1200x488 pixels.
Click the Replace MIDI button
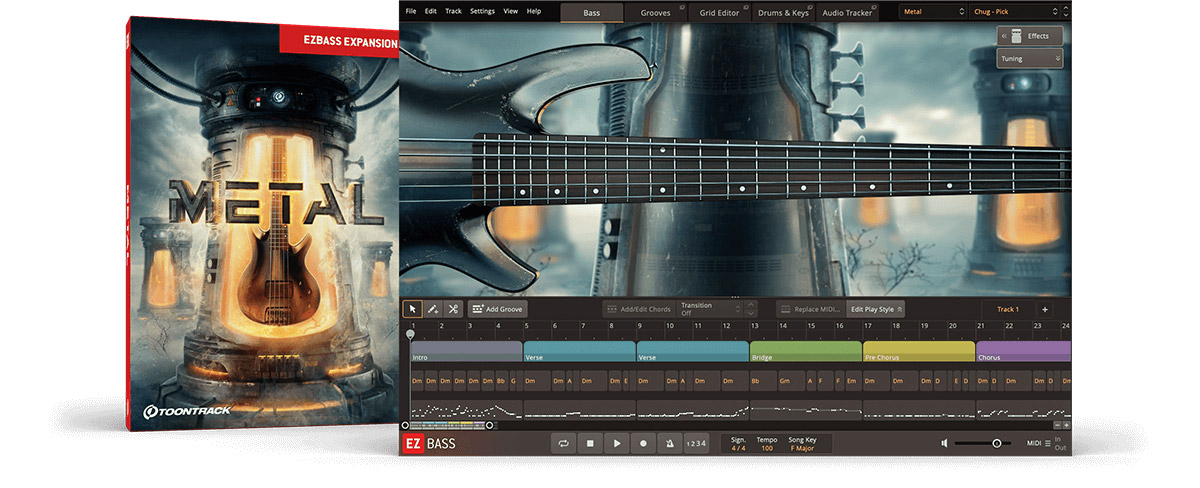[812, 310]
